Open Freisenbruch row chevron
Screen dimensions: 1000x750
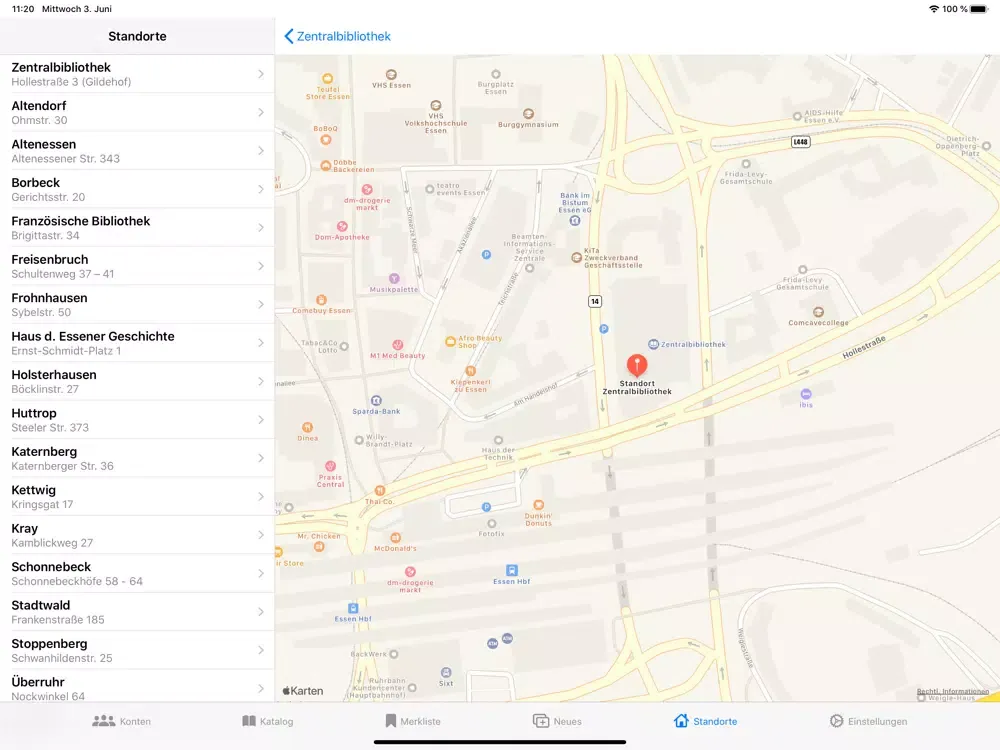pyautogui.click(x=261, y=266)
